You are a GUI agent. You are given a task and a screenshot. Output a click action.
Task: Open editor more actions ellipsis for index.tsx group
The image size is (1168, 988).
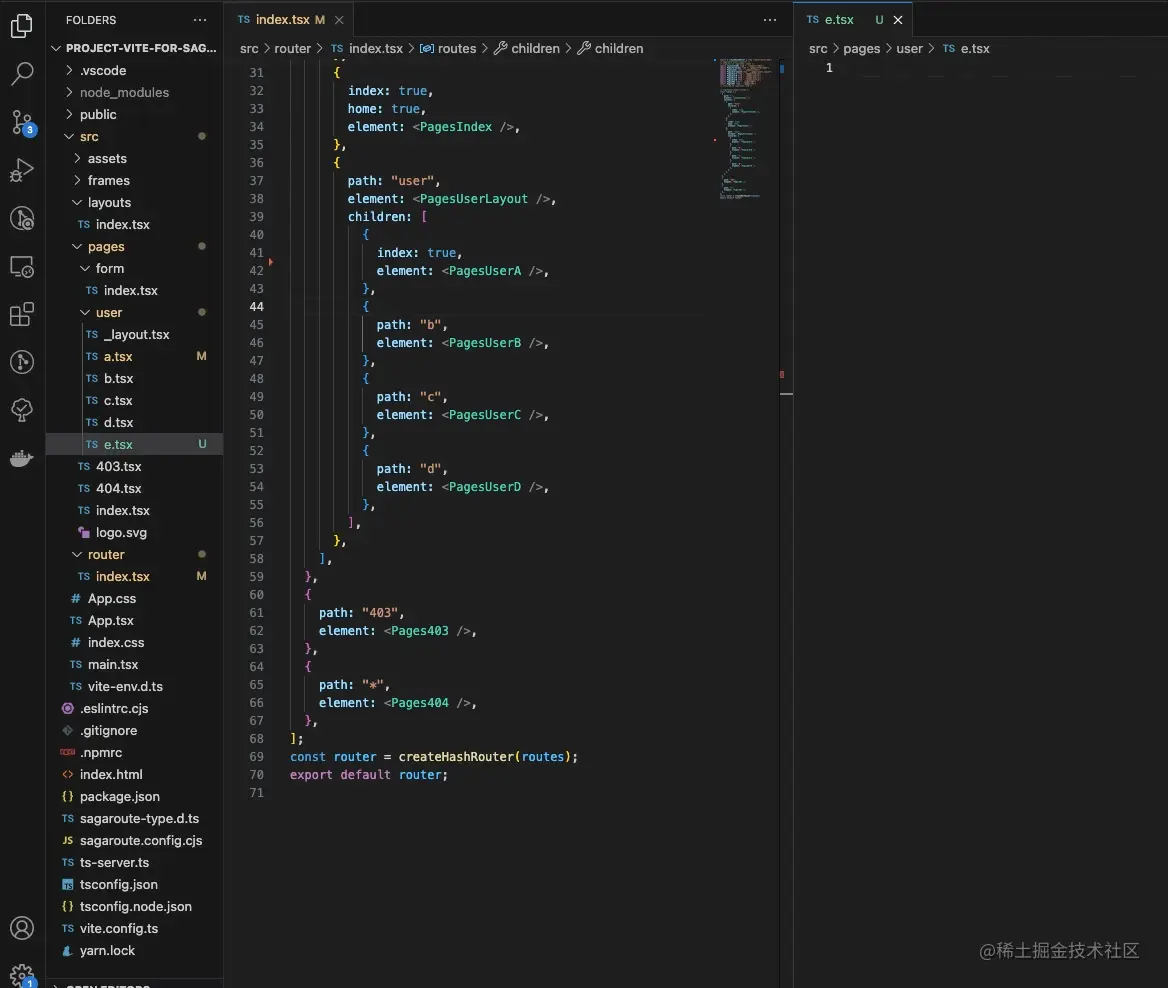tap(769, 19)
